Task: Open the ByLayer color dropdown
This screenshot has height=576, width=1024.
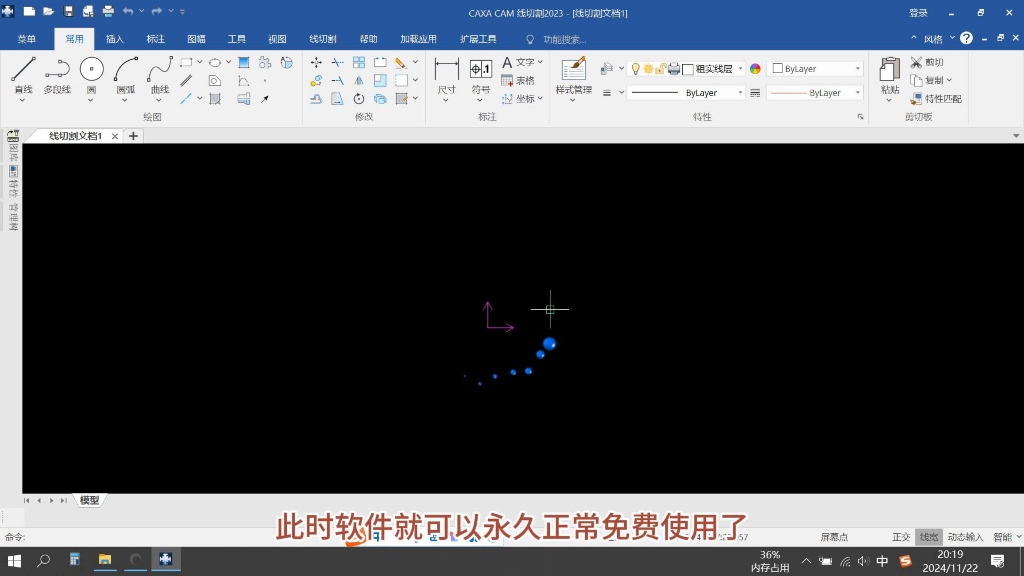Action: tap(858, 69)
